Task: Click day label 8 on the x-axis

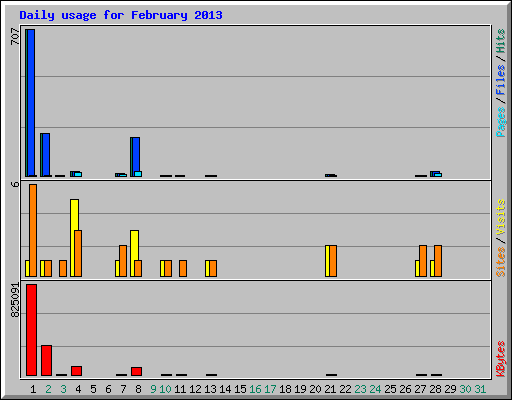Action: point(138,389)
